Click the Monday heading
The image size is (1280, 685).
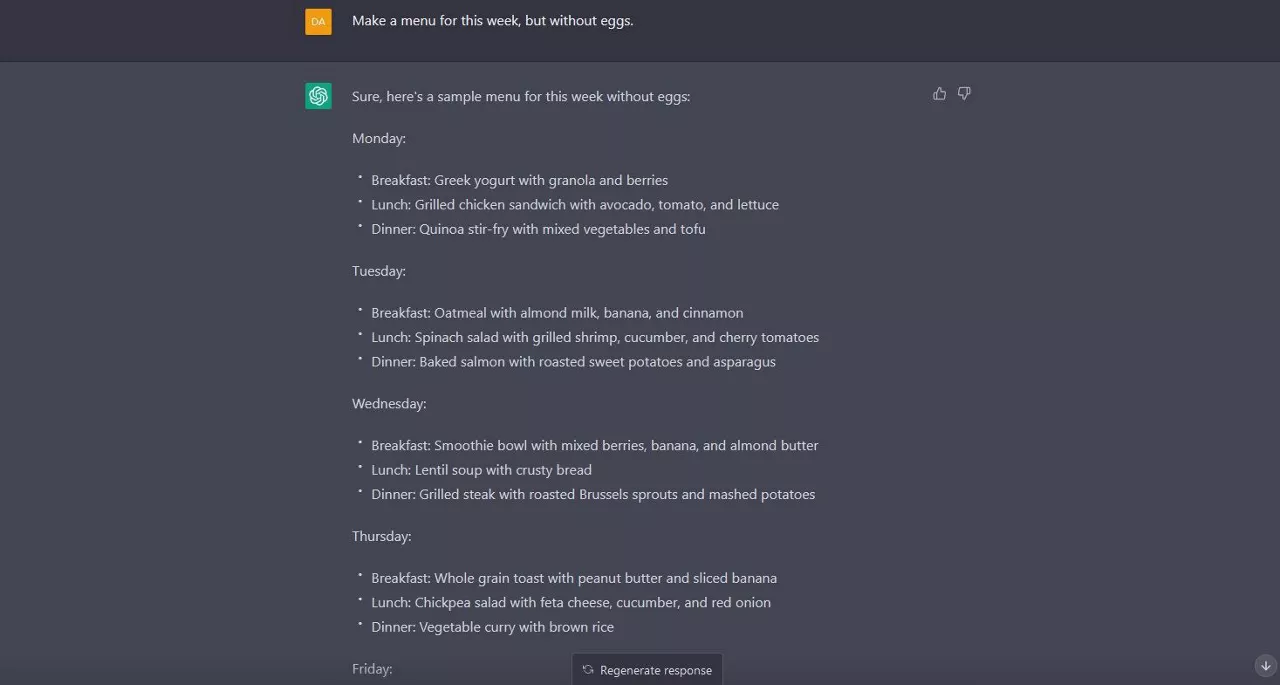(378, 139)
